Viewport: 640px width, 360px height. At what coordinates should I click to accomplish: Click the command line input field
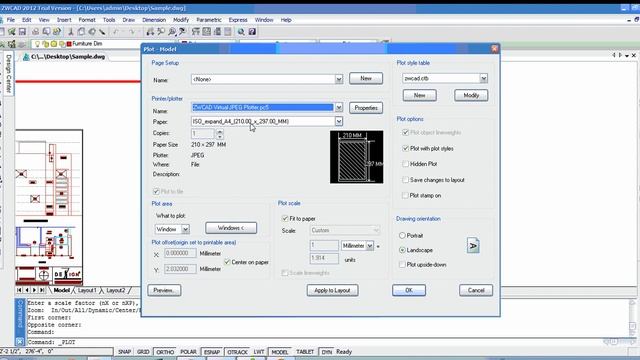tap(327, 342)
